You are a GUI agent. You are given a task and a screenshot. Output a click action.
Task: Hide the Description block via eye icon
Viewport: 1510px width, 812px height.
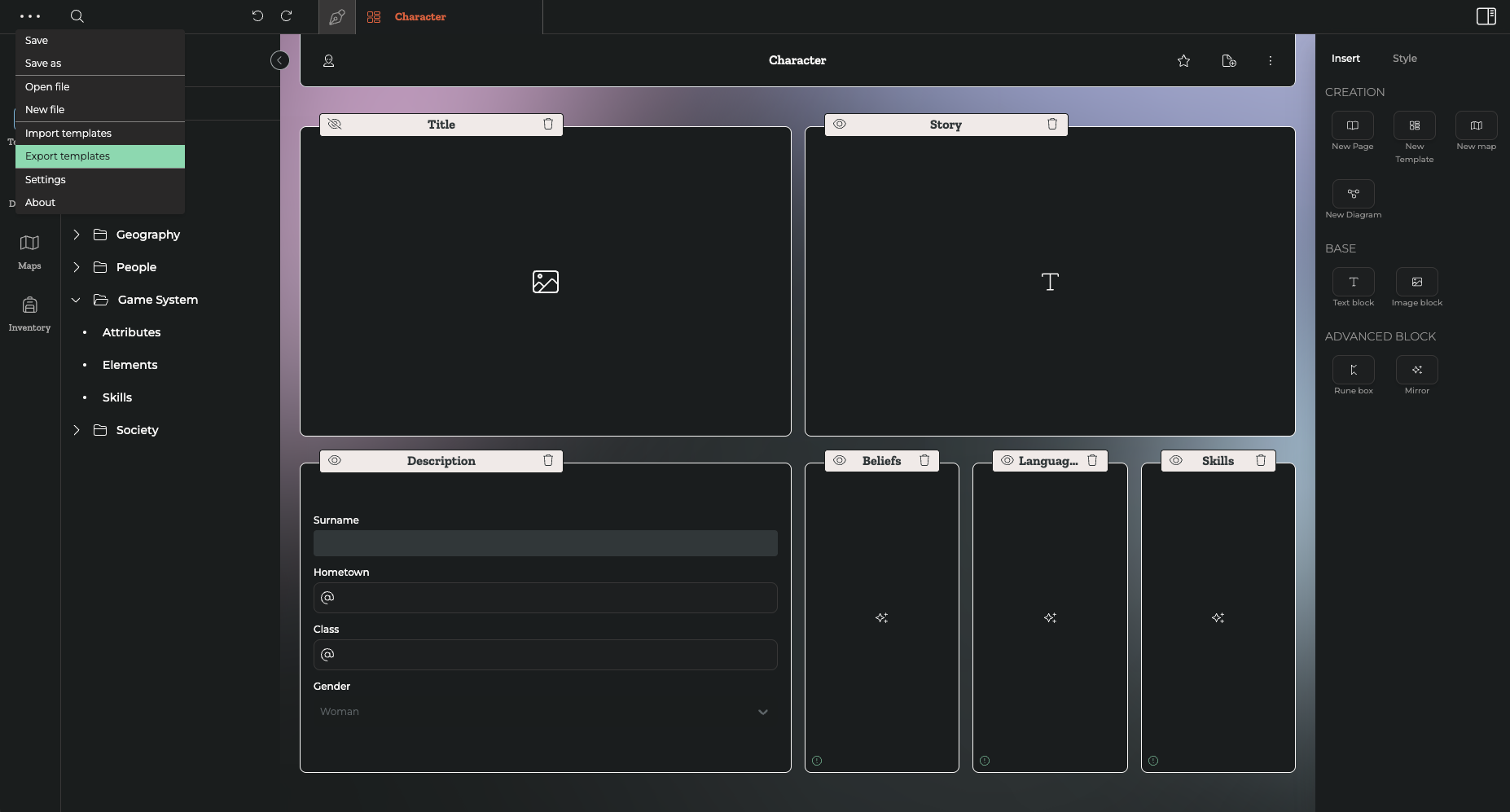[335, 460]
